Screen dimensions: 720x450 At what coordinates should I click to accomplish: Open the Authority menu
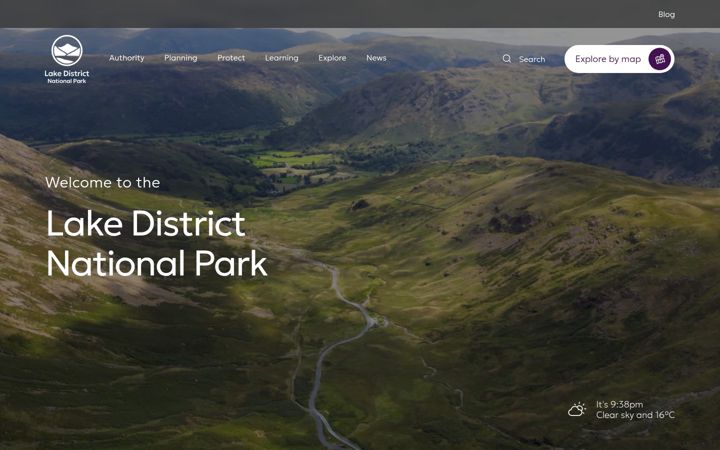pyautogui.click(x=127, y=58)
